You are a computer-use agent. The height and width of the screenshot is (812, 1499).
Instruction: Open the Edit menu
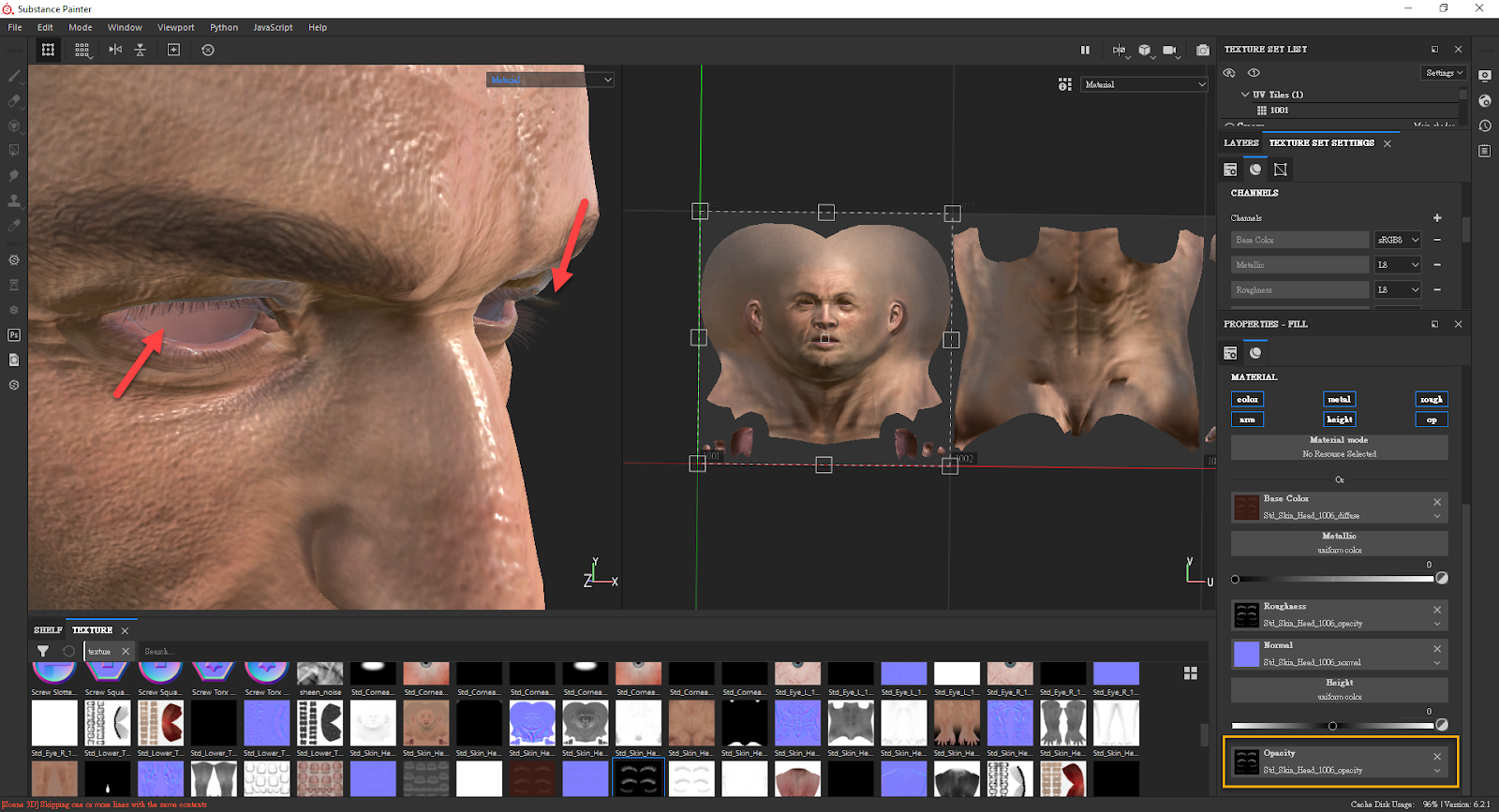click(x=45, y=27)
